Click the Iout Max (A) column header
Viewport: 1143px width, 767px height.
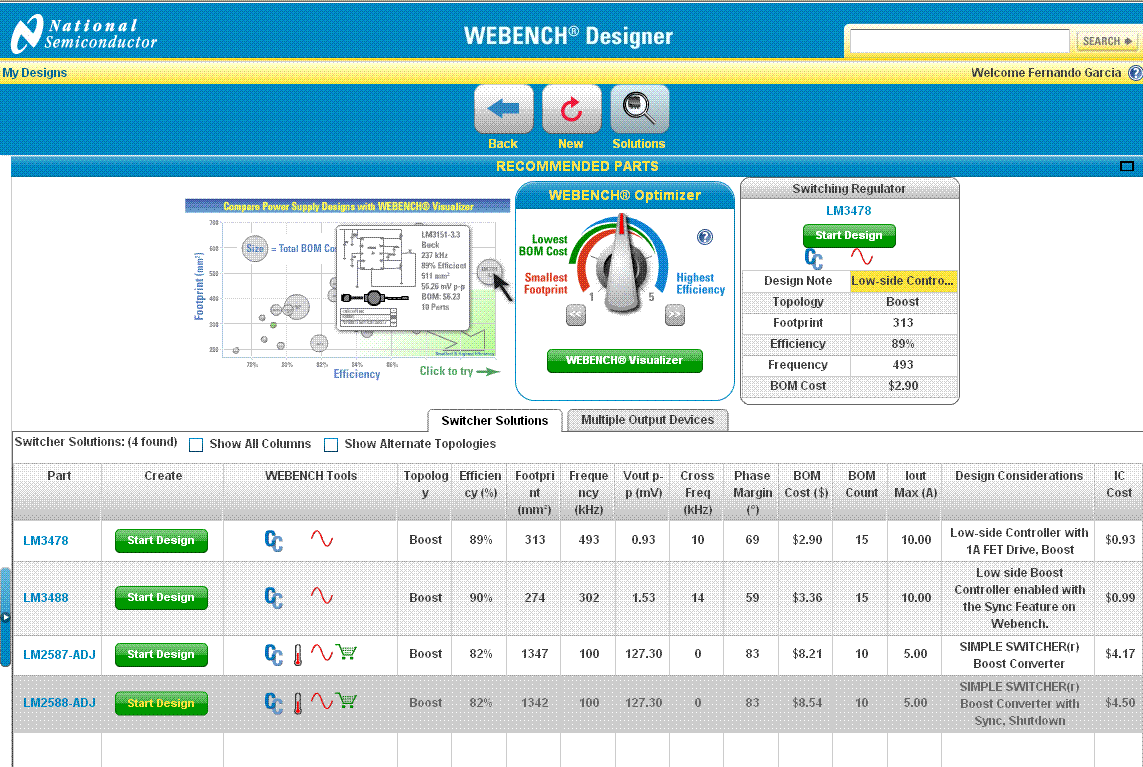click(x=916, y=492)
